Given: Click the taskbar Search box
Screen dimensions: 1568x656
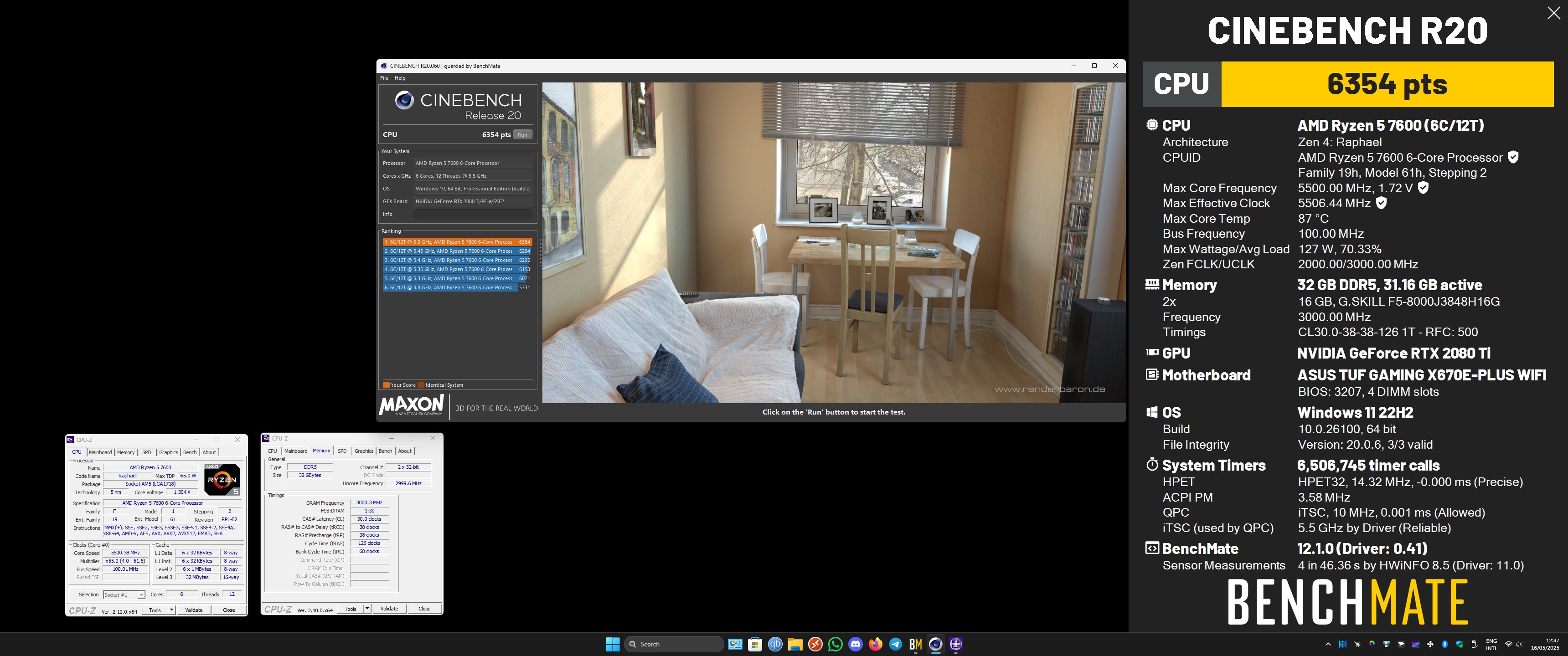Looking at the screenshot, I should pyautogui.click(x=674, y=644).
